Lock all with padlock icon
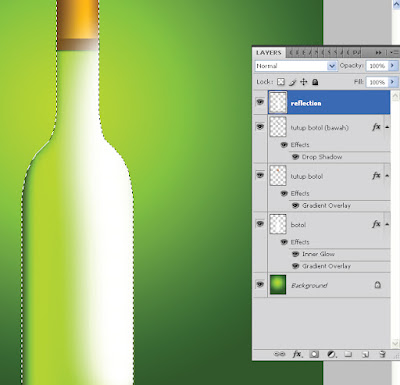400x385 pixels. click(315, 82)
